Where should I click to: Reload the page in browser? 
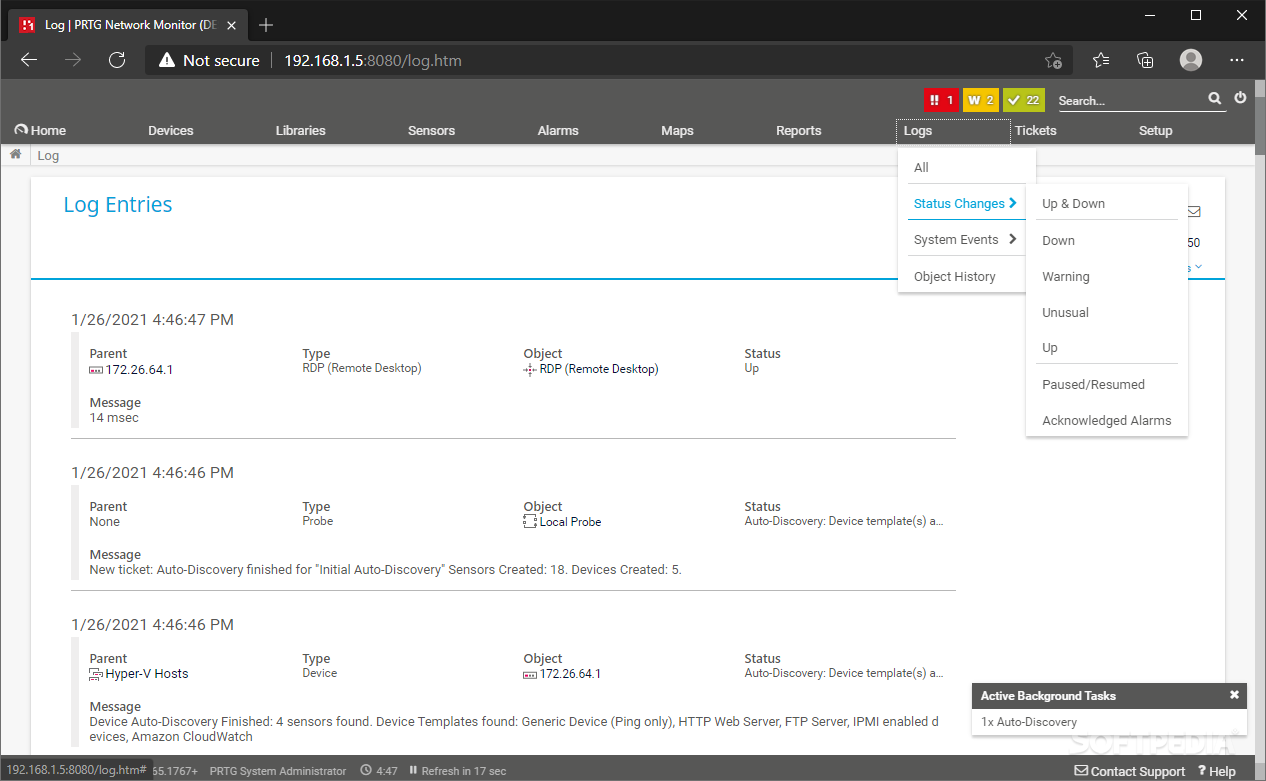[x=117, y=60]
